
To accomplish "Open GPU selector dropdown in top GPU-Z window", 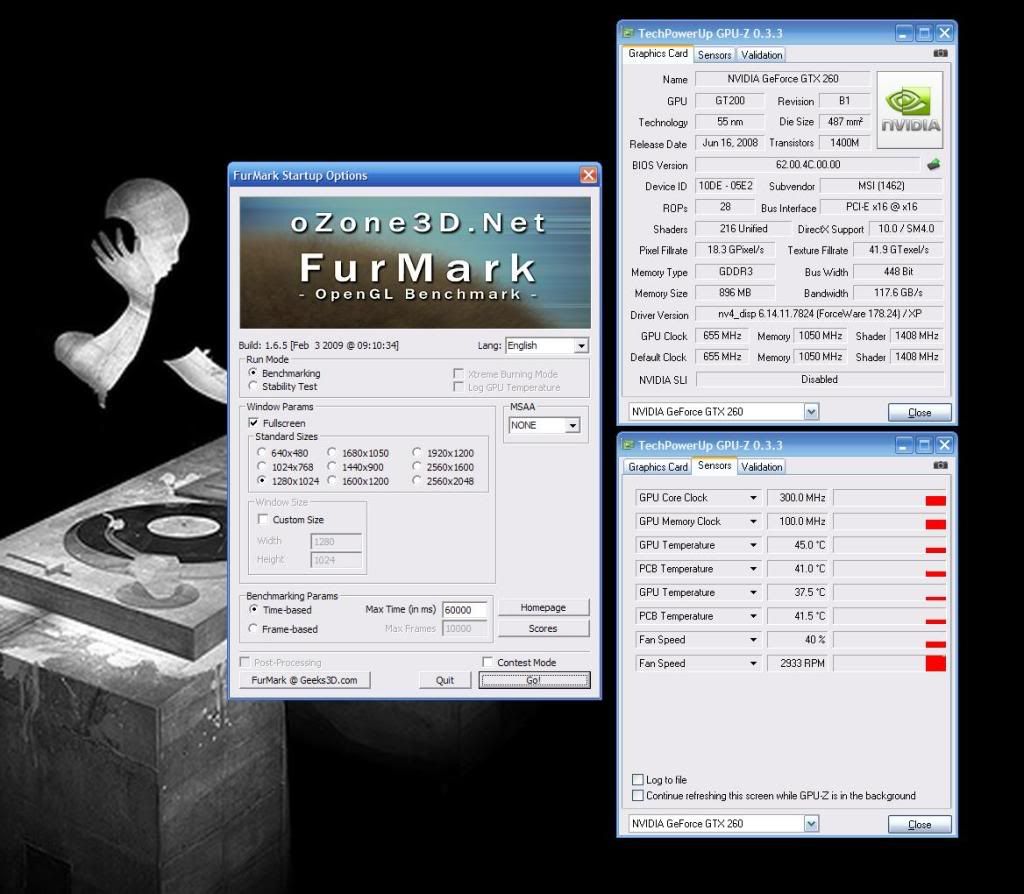I will [x=811, y=411].
